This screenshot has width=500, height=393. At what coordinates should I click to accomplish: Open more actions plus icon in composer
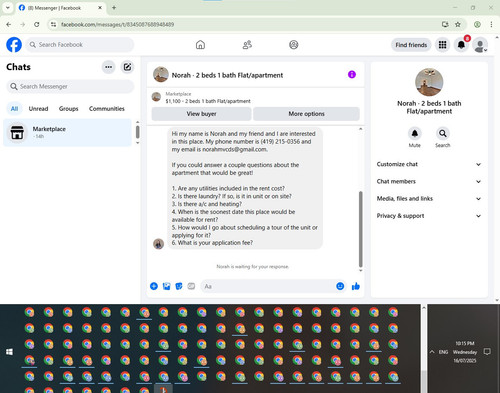tap(154, 286)
